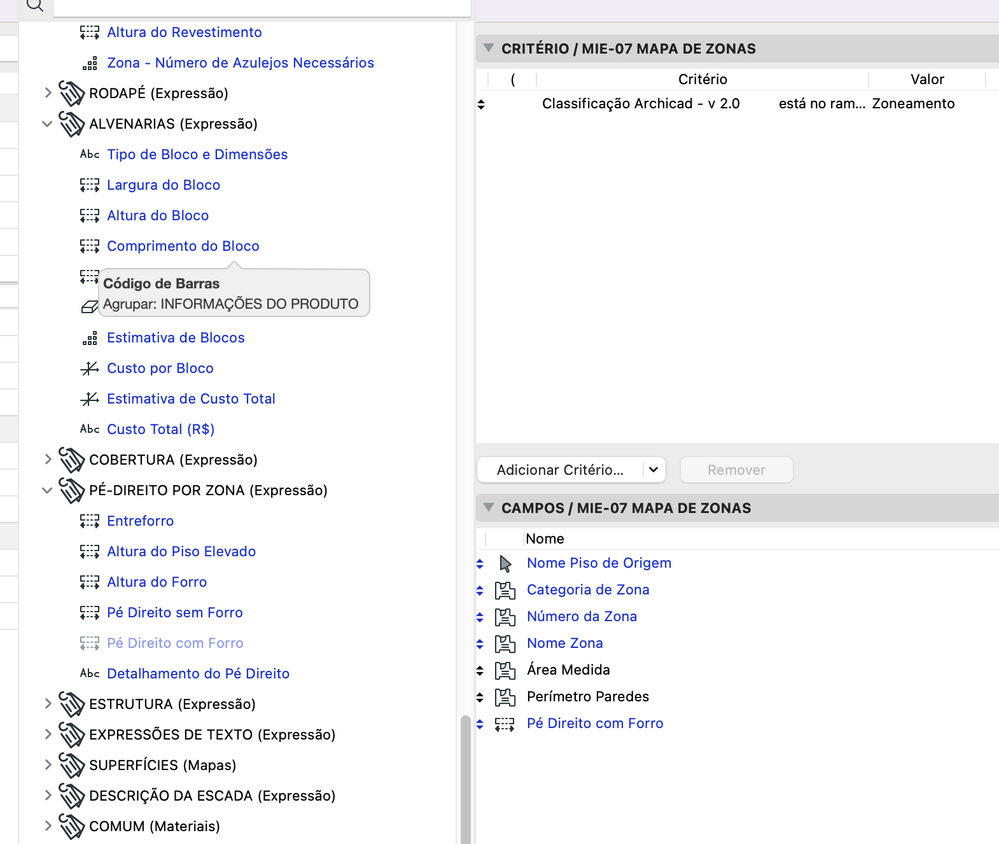Image resolution: width=999 pixels, height=844 pixels.
Task: Click the RODAPÉ group tag icon
Action: click(x=71, y=93)
